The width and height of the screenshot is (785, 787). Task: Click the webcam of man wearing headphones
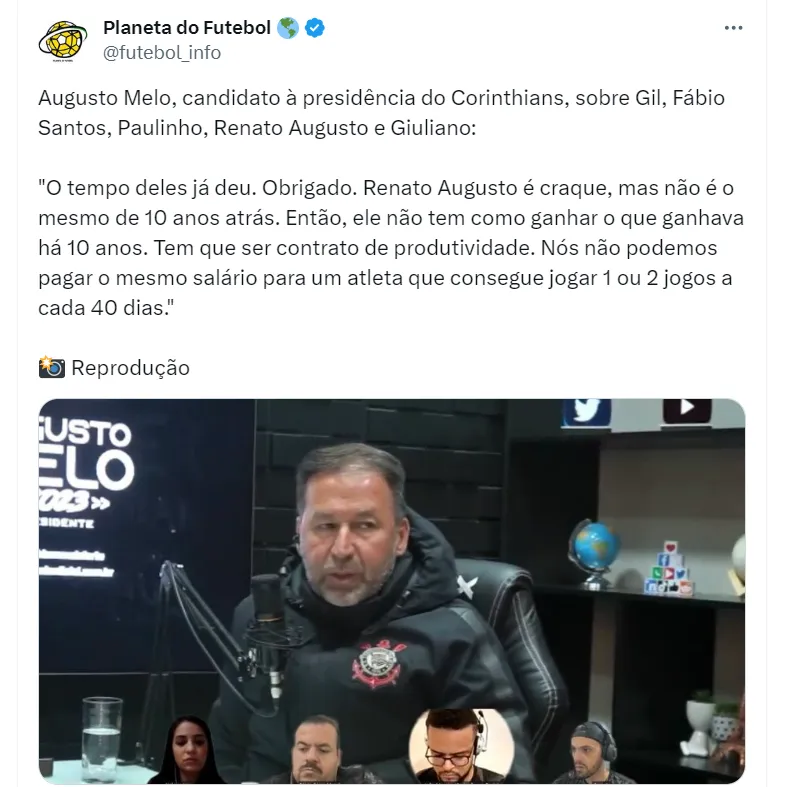pyautogui.click(x=593, y=751)
